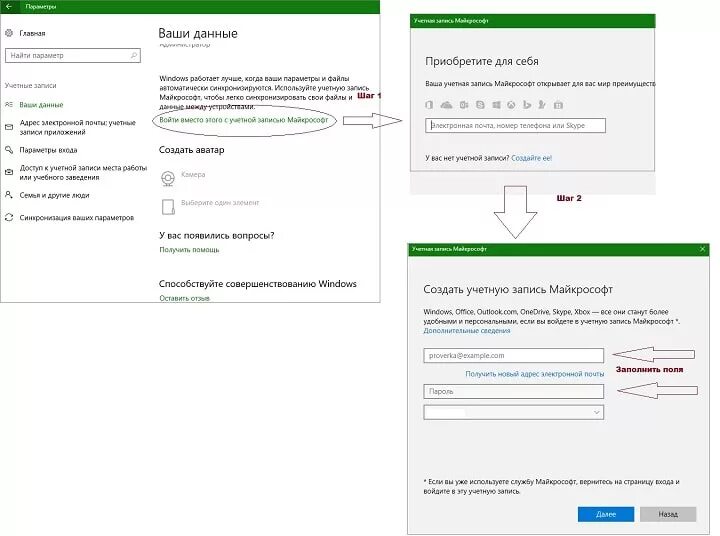The width and height of the screenshot is (720, 536).
Task: Click the Skype icon in the services row
Action: coord(480,105)
